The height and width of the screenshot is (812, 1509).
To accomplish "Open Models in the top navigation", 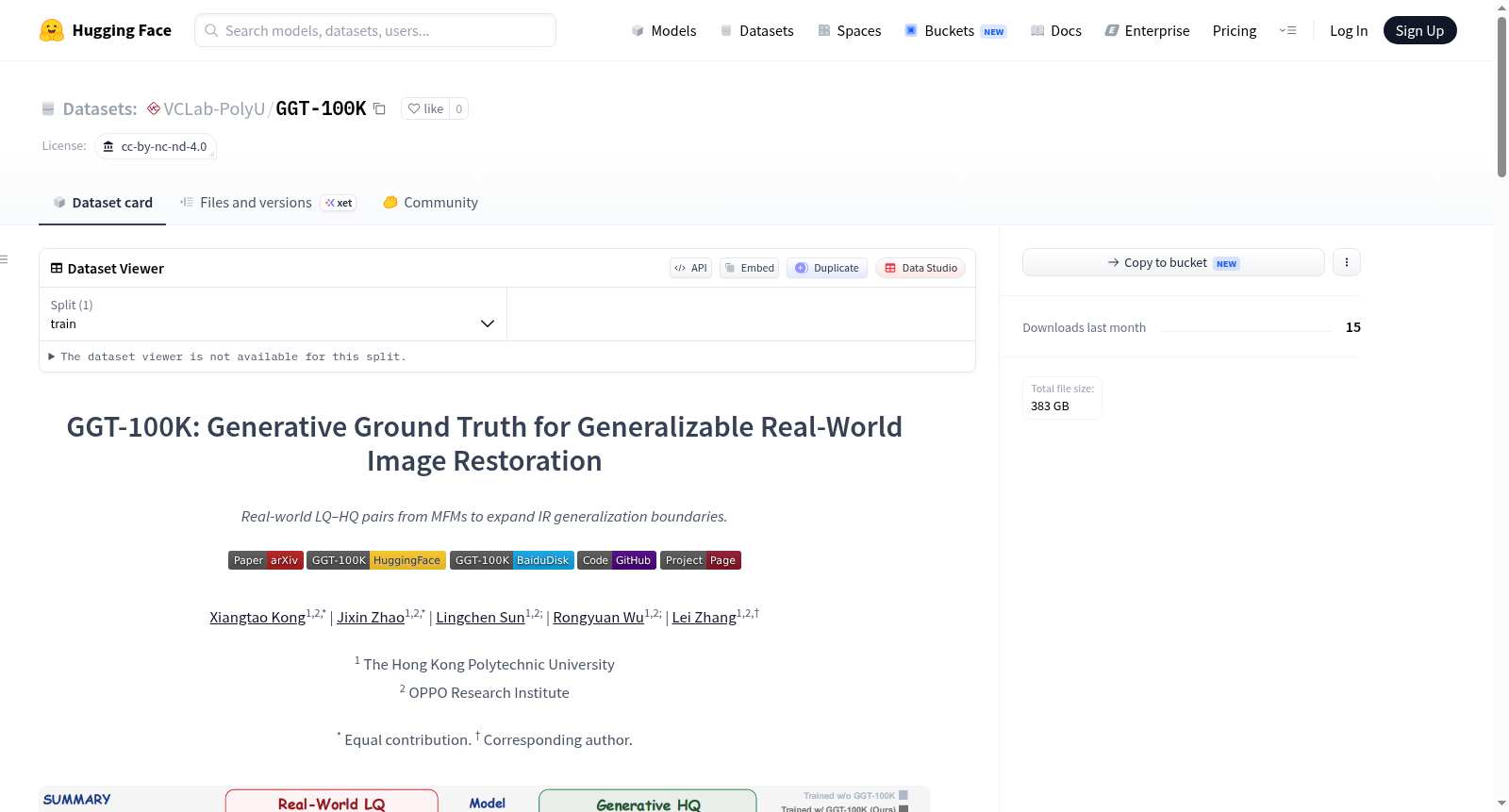I will click(x=664, y=30).
